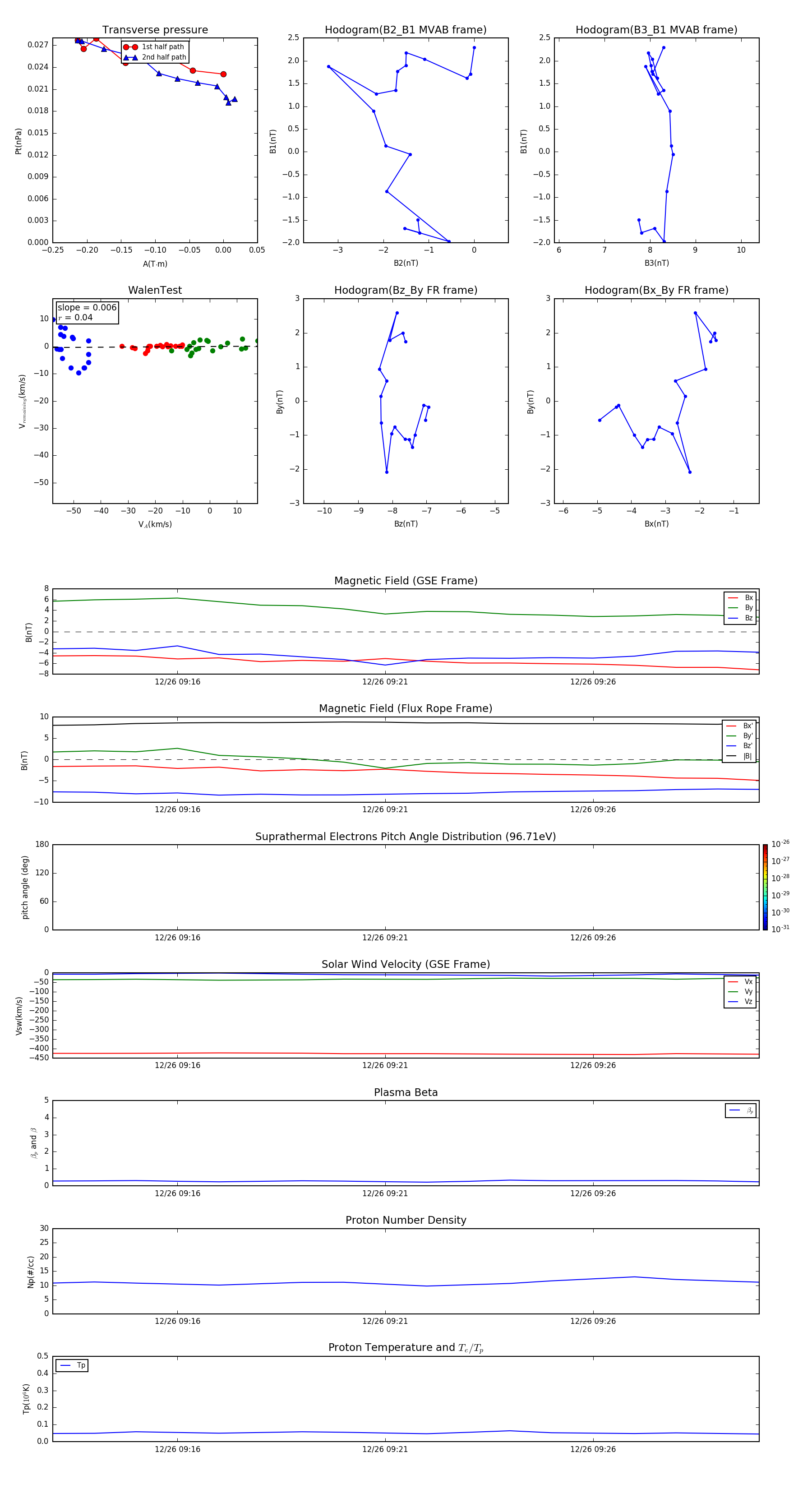The width and height of the screenshot is (812, 1489).
Task: Click "12/26 09:16" tick under GSE magnetic field
Action: click(x=177, y=682)
